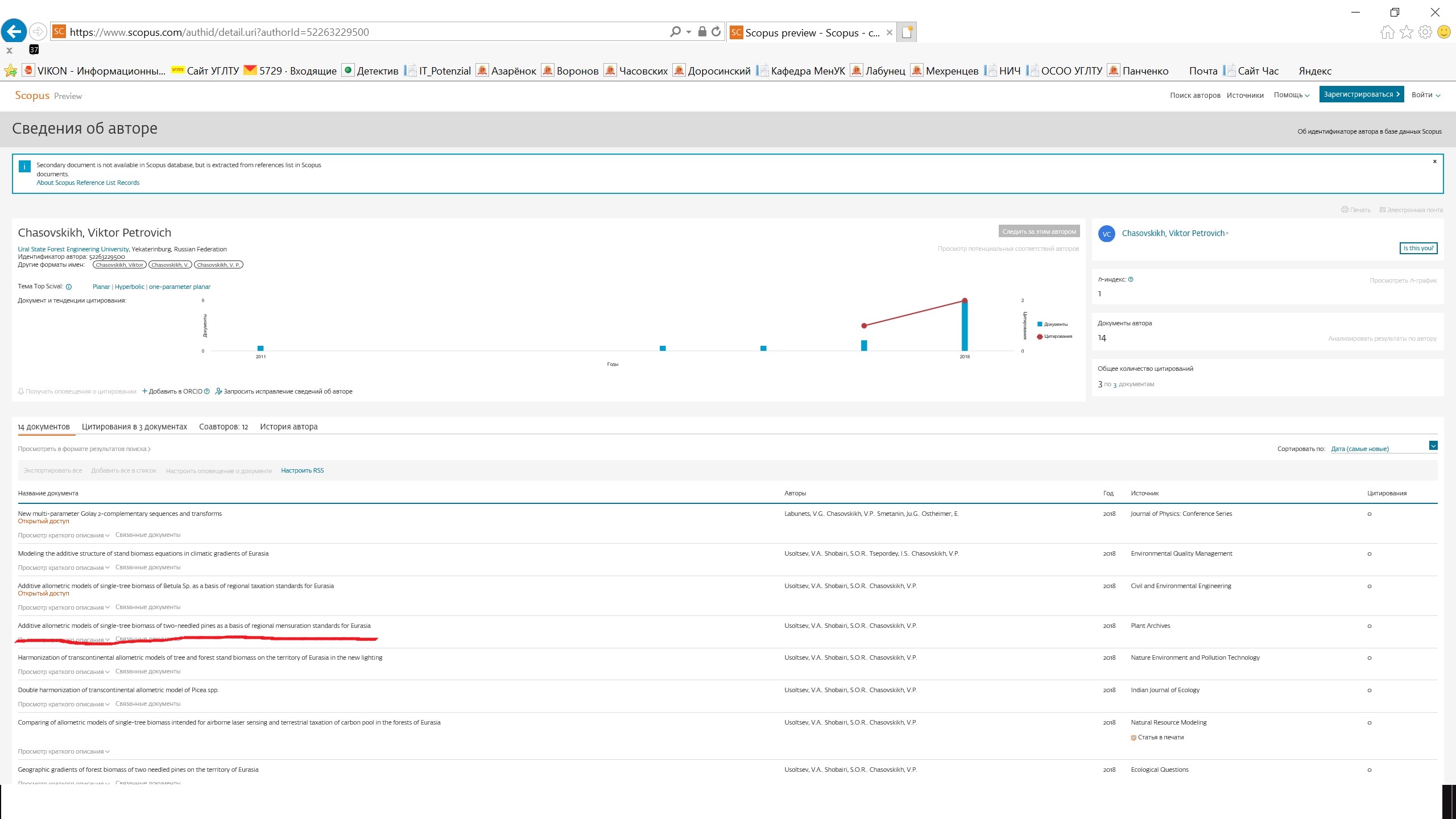The width and height of the screenshot is (1456, 819).
Task: Click the page refresh icon in address bar
Action: pyautogui.click(x=716, y=32)
